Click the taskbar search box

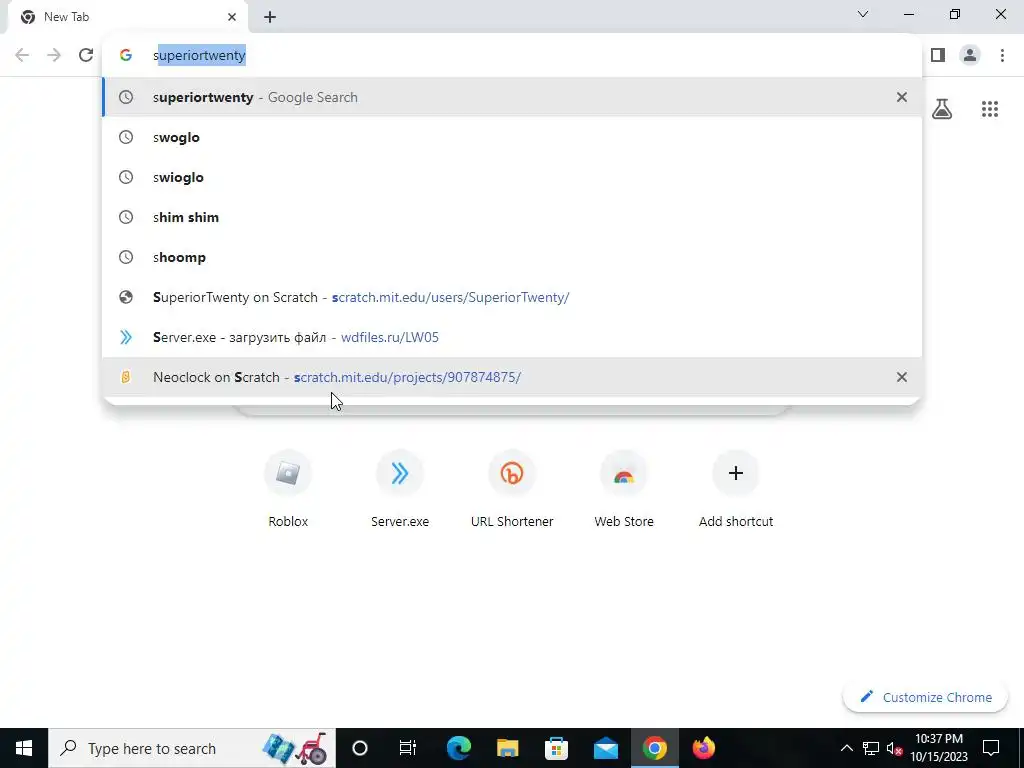click(191, 748)
